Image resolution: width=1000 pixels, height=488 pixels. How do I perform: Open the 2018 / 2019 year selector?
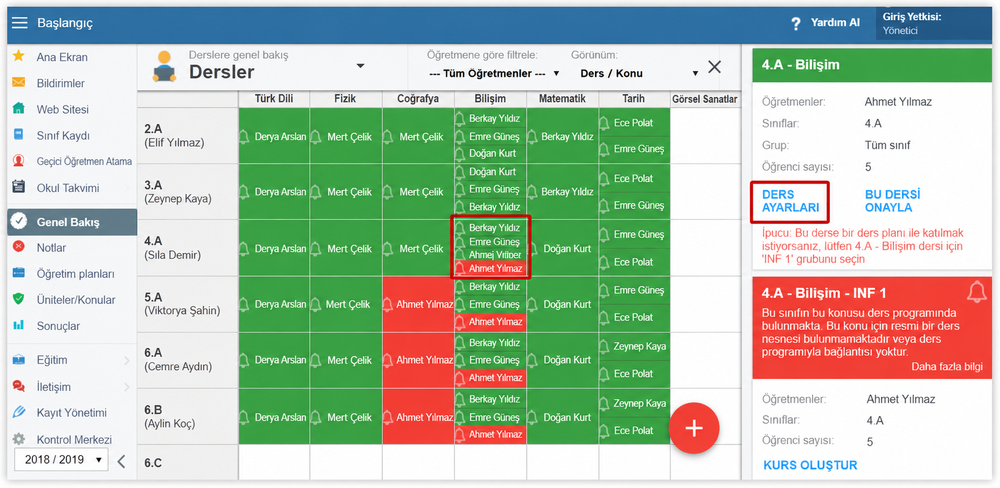pos(61,459)
